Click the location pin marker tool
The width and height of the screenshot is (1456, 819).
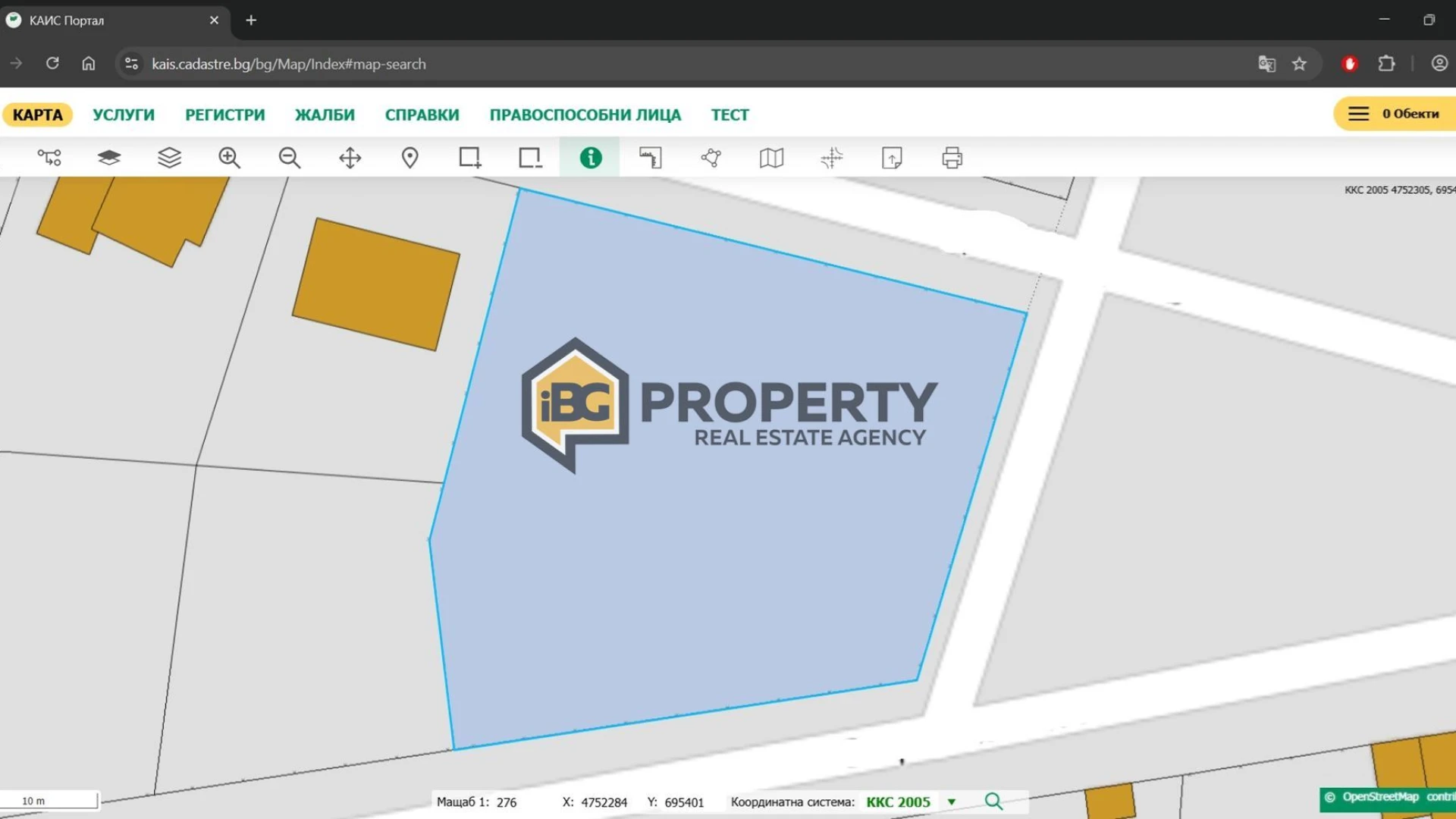tap(409, 158)
